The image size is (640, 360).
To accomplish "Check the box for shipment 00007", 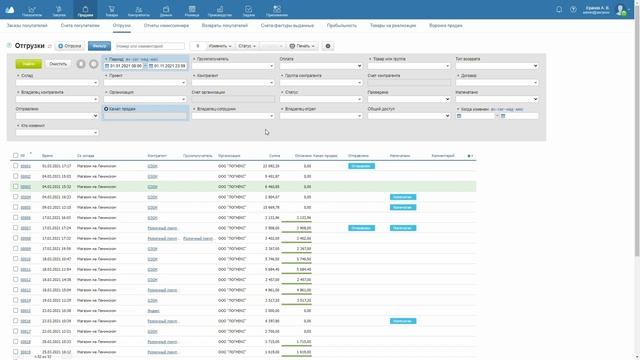I will click(x=16, y=228).
